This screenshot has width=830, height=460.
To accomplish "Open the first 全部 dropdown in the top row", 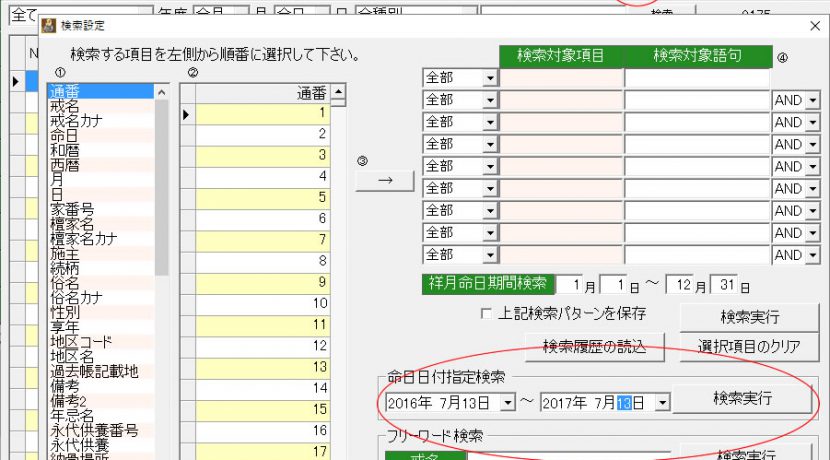I will tap(490, 78).
